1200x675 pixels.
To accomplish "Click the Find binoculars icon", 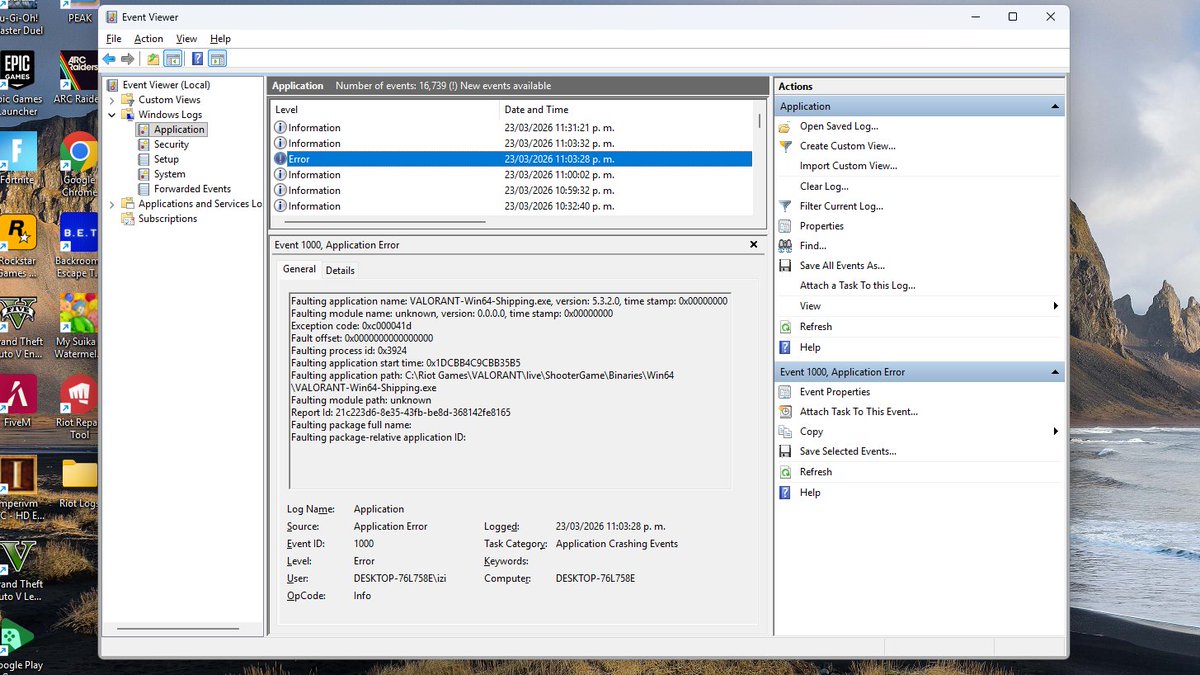I will click(785, 245).
